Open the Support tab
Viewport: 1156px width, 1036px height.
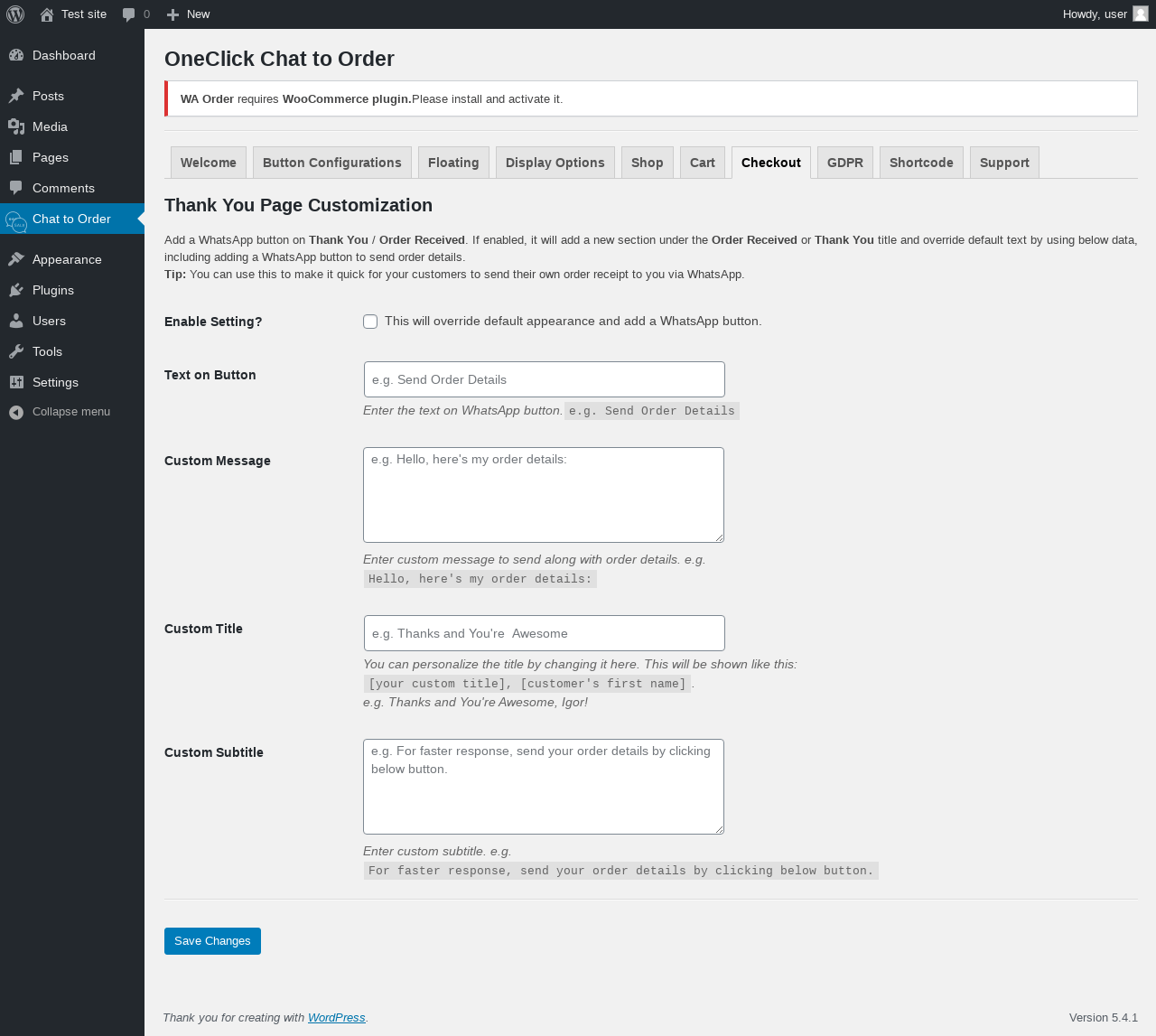tap(1004, 163)
